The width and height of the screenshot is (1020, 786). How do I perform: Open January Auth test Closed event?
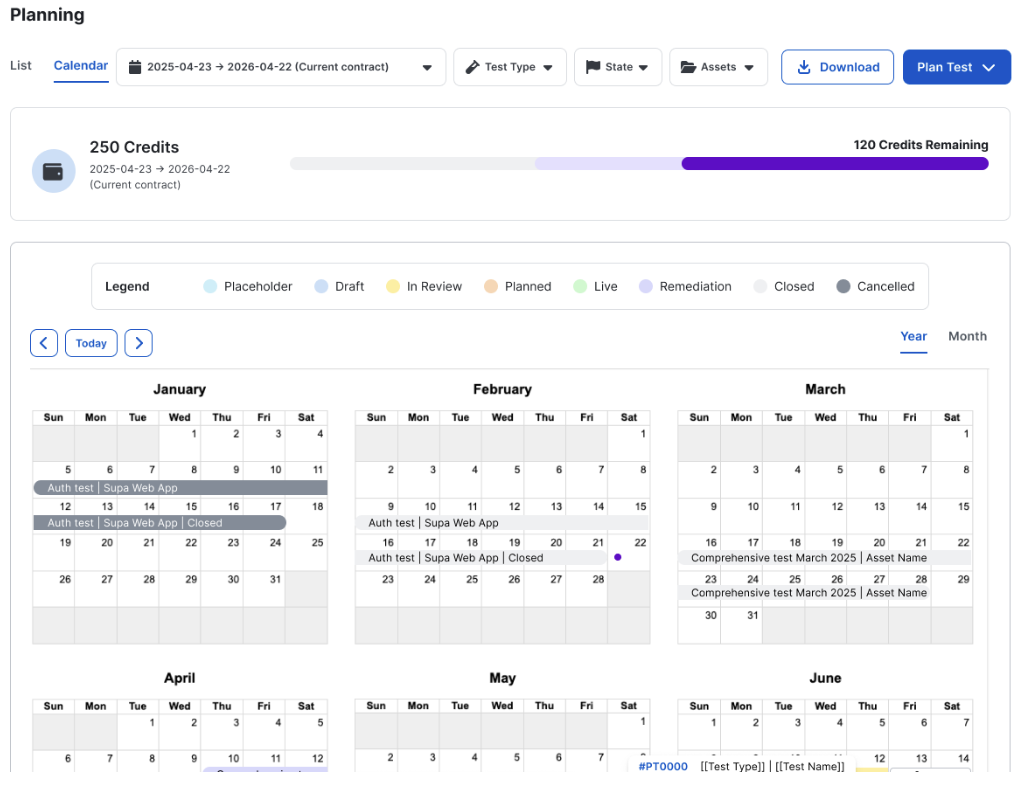159,522
